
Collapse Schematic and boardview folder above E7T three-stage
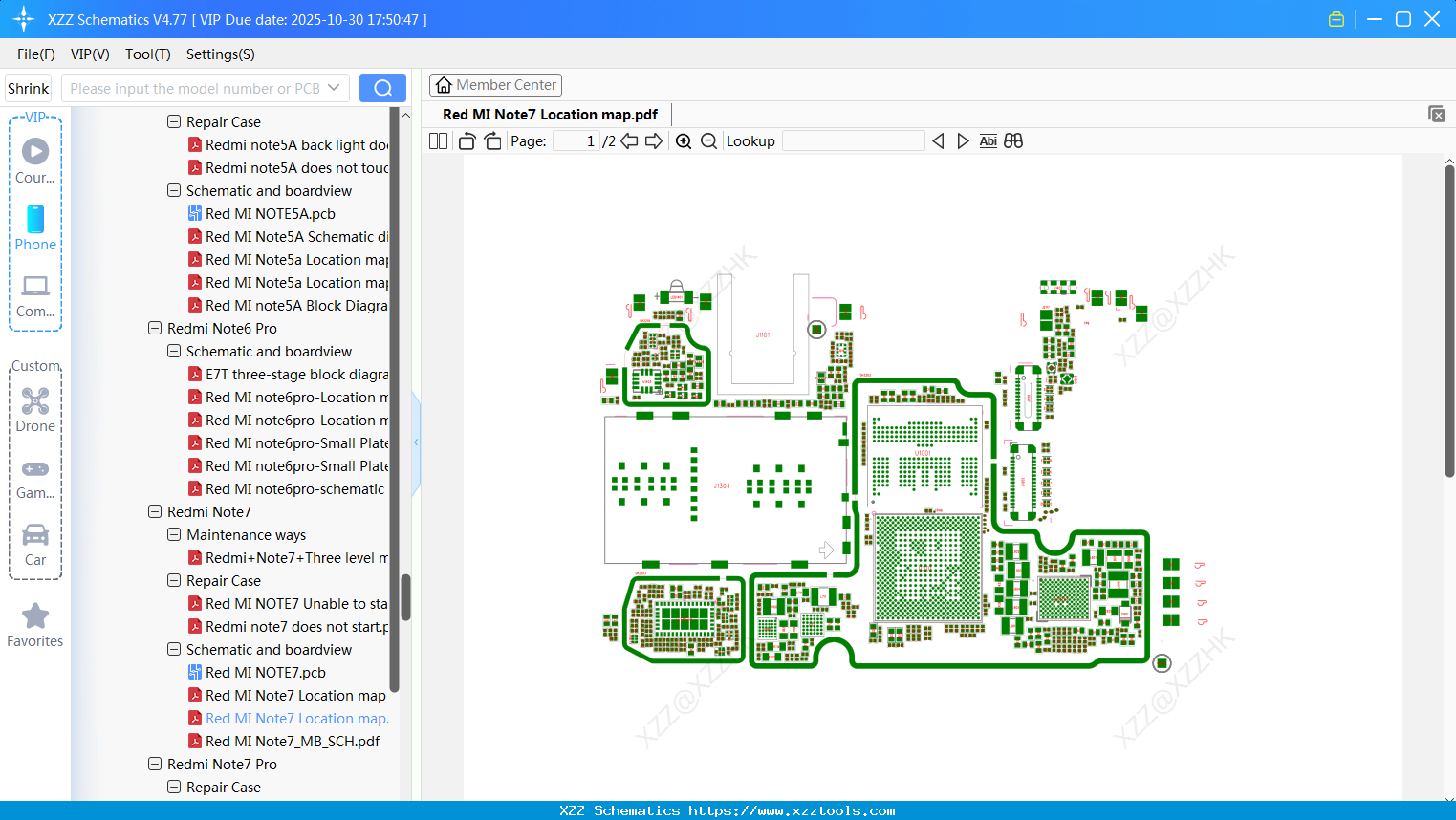[174, 351]
